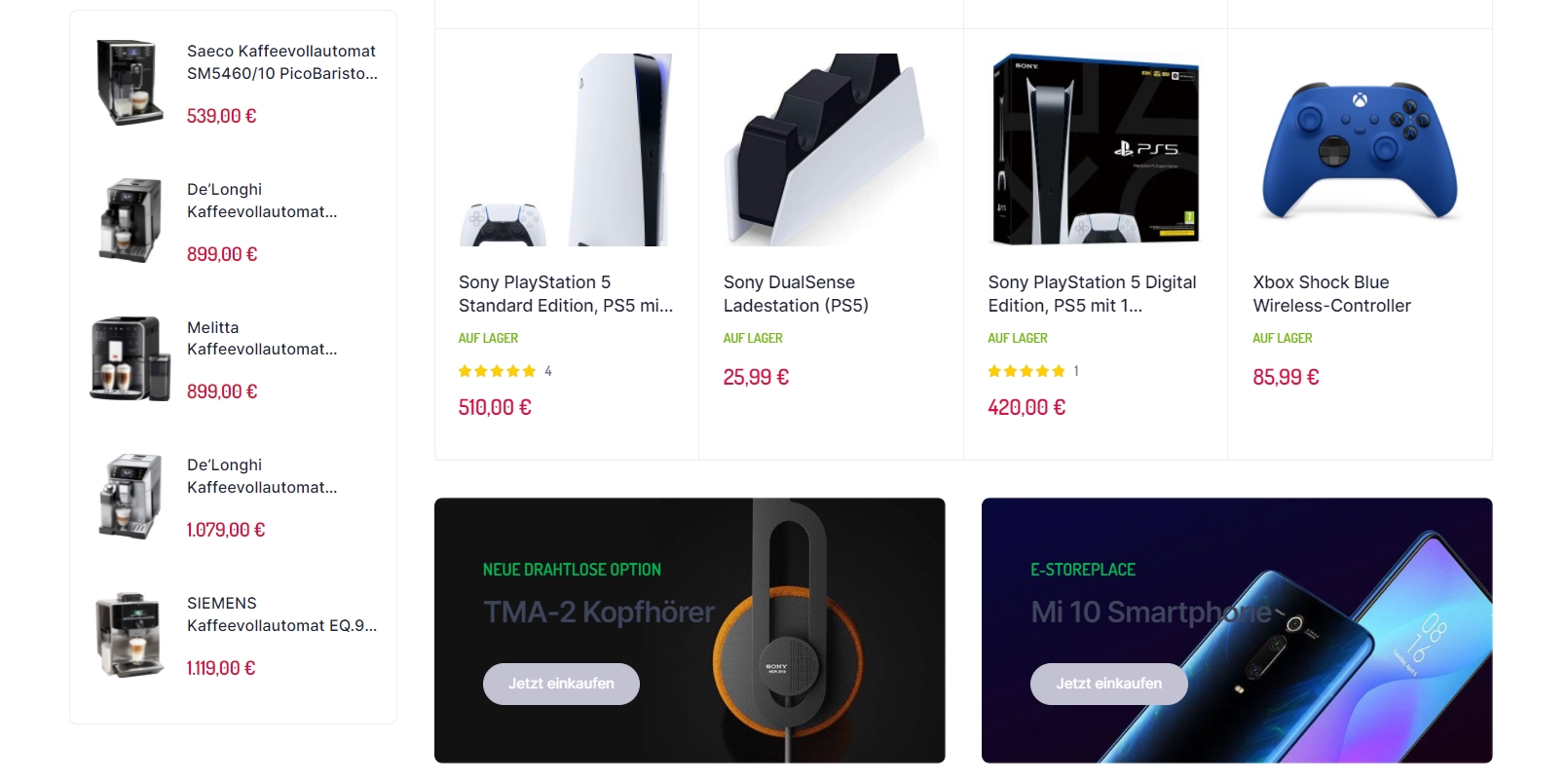Open the Sony PlayStation 5 Standard Edition title
This screenshot has width=1568, height=780.
566,294
